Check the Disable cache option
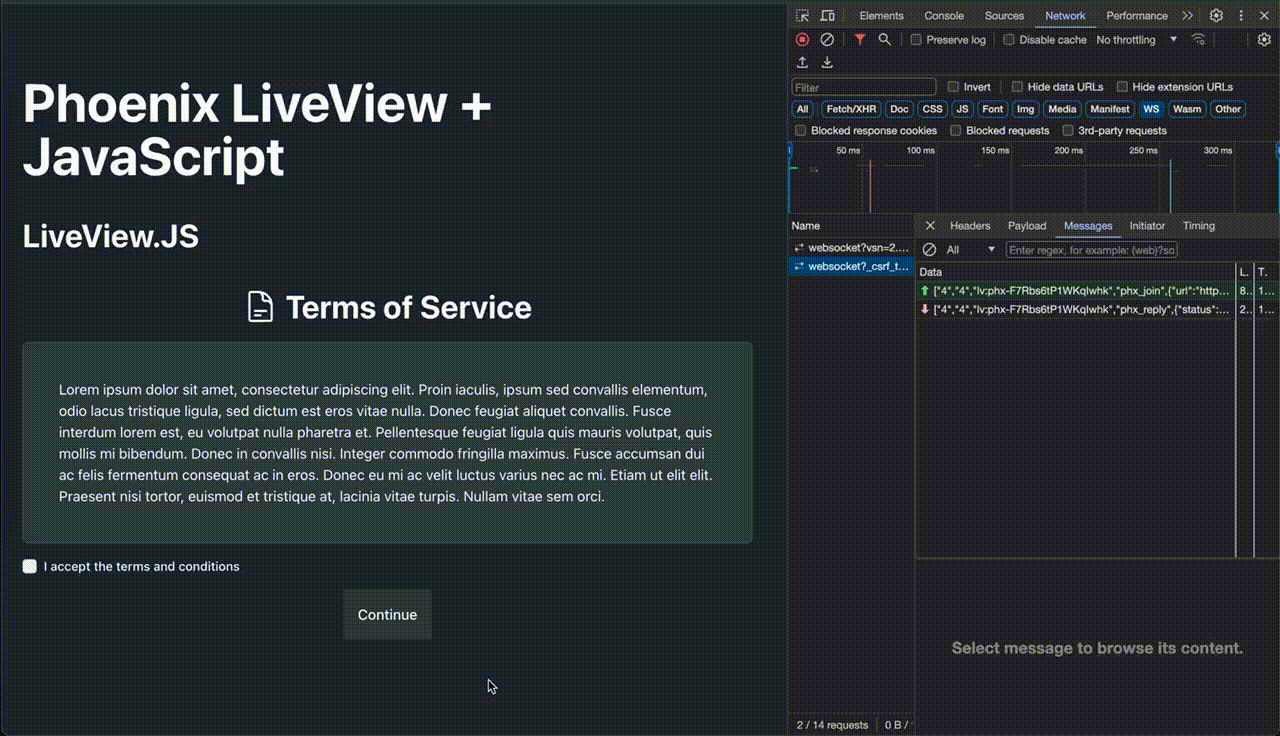The height and width of the screenshot is (736, 1280). point(1009,40)
